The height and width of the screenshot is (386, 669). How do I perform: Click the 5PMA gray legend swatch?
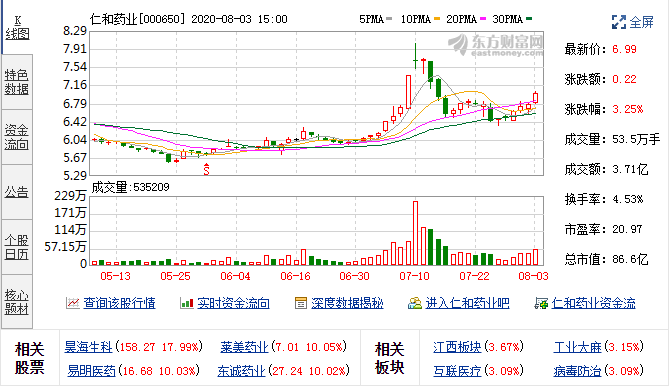pyautogui.click(x=389, y=19)
